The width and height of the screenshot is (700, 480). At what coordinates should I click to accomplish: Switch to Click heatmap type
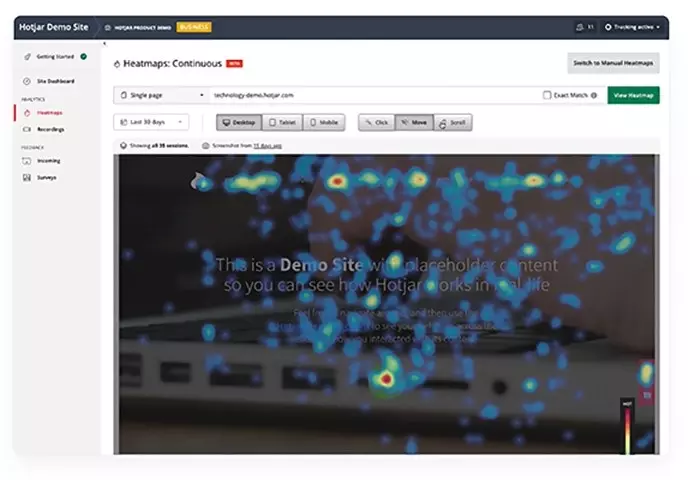[377, 122]
